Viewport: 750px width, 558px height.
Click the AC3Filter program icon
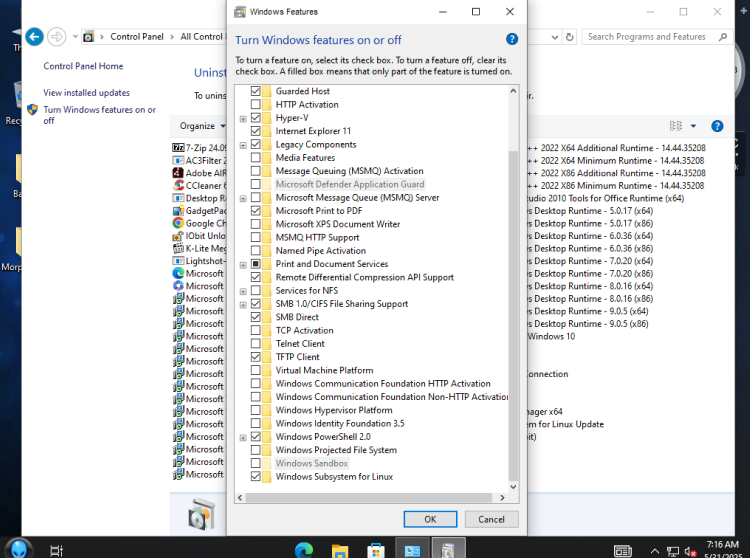(178, 160)
